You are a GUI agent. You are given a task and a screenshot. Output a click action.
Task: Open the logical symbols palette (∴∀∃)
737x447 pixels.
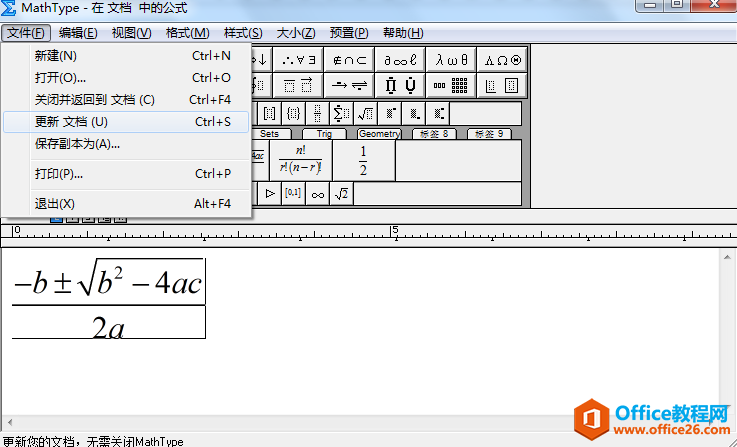click(x=298, y=60)
